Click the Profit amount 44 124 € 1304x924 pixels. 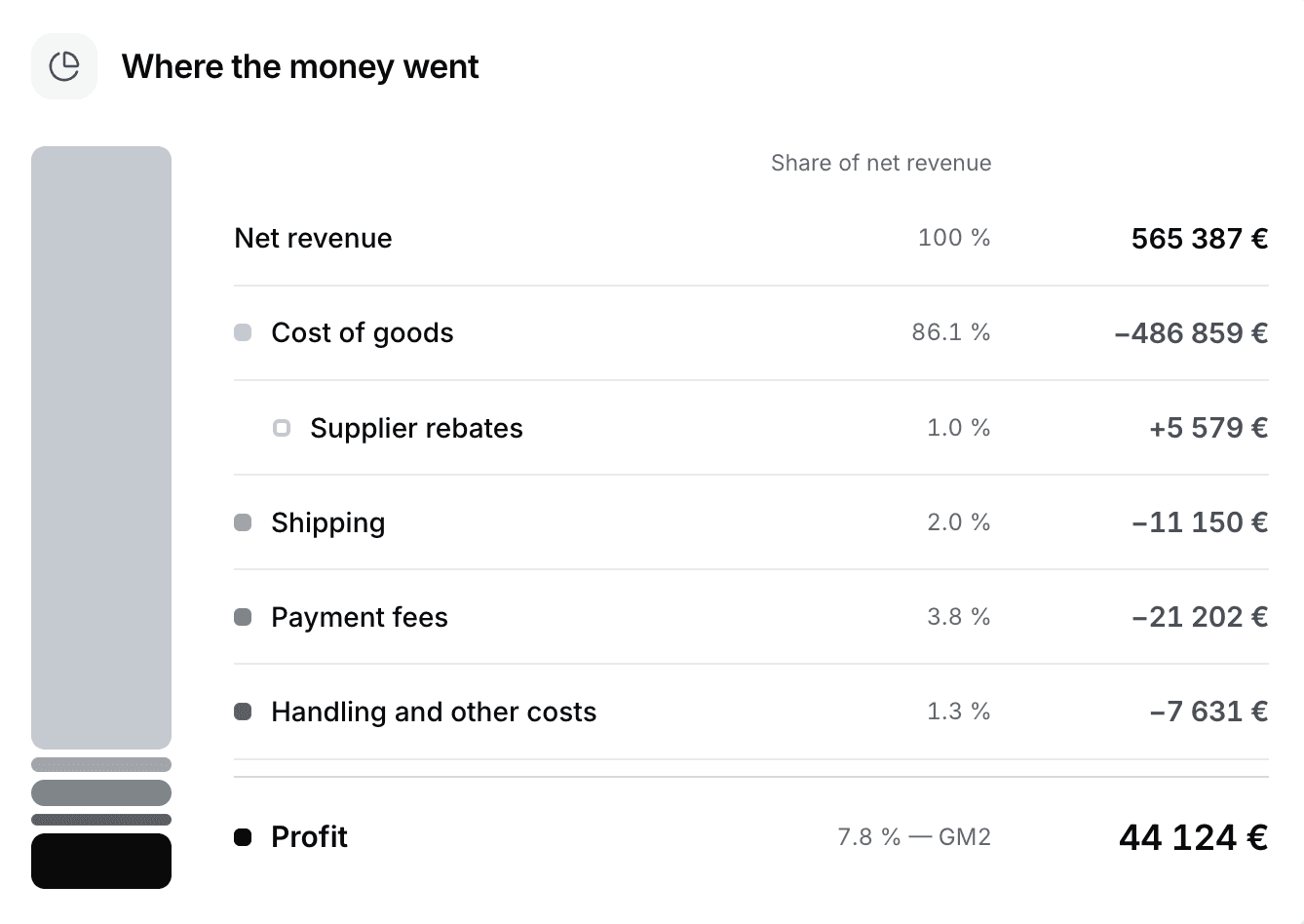(x=1194, y=837)
